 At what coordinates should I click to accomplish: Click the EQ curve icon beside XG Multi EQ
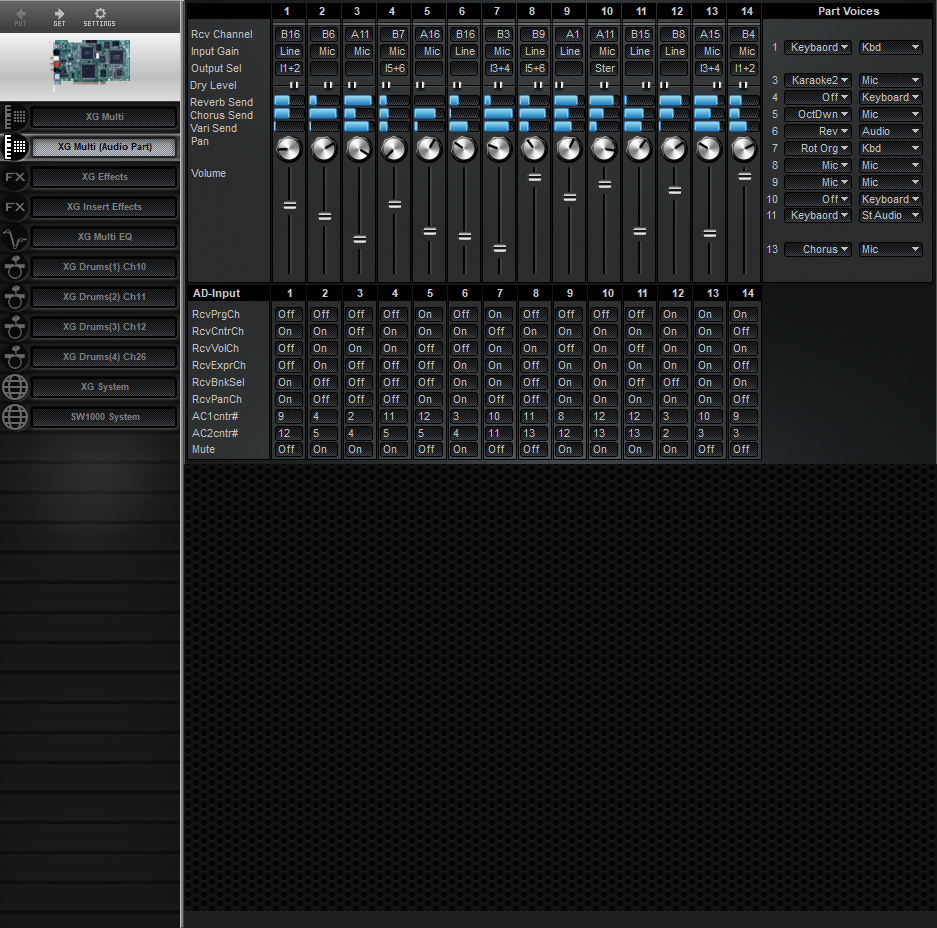point(15,237)
